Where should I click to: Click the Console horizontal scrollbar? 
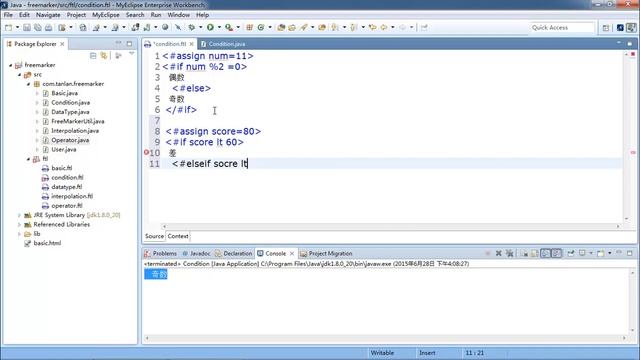pyautogui.click(x=385, y=338)
